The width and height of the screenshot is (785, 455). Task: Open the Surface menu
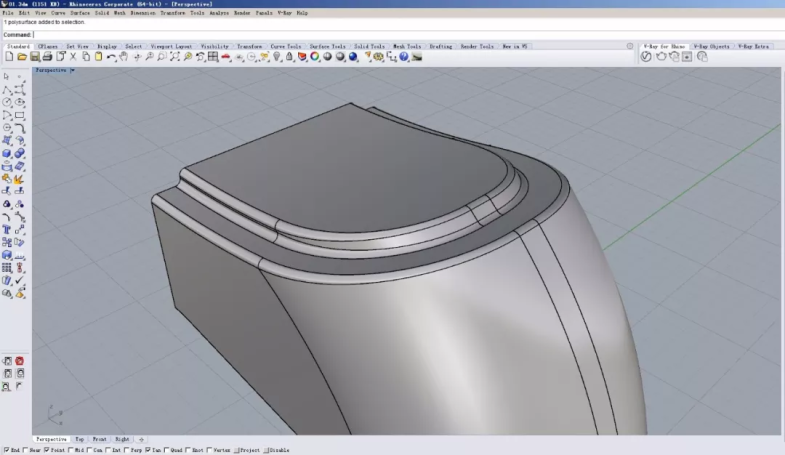[x=80, y=13]
